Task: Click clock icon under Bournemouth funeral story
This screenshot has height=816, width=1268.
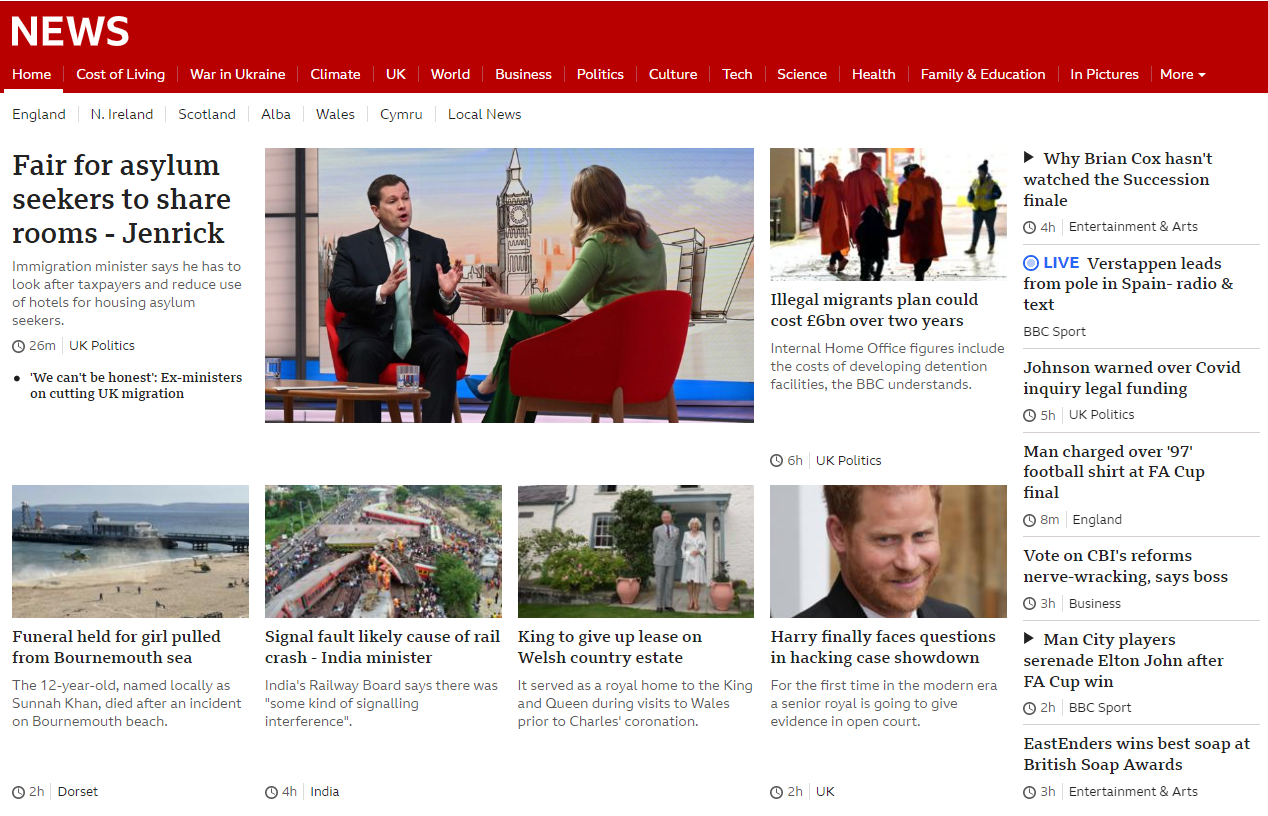Action: click(18, 792)
